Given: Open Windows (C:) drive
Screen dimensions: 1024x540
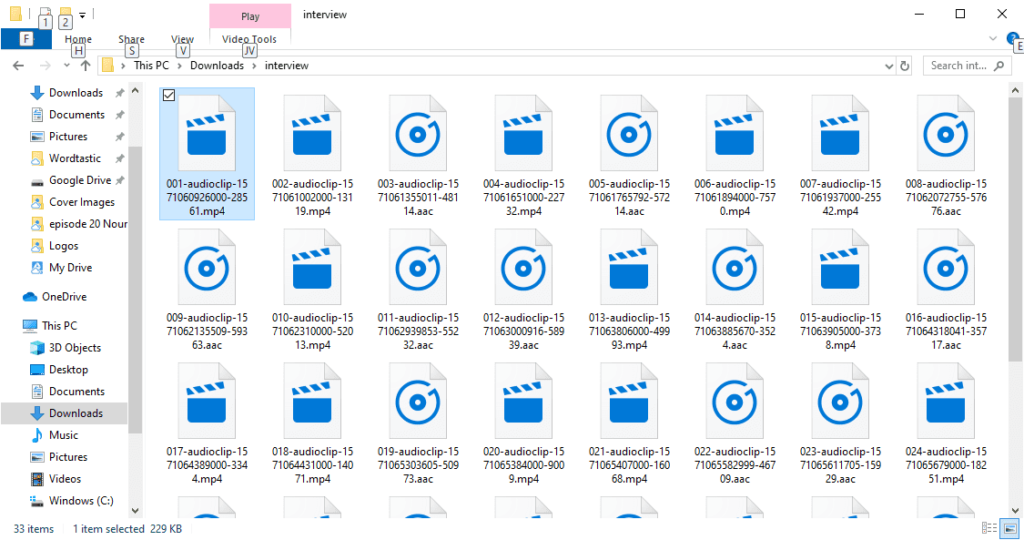Looking at the screenshot, I should pyautogui.click(x=81, y=501).
